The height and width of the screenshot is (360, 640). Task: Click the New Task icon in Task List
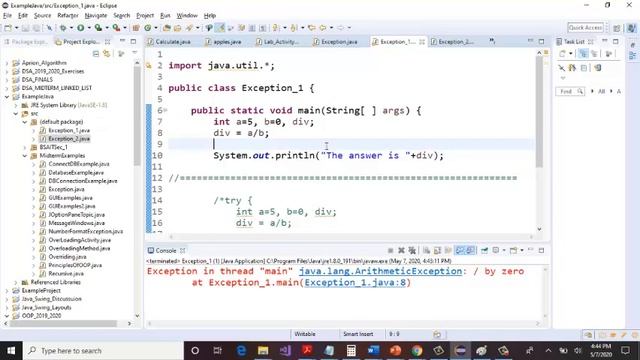click(x=562, y=53)
